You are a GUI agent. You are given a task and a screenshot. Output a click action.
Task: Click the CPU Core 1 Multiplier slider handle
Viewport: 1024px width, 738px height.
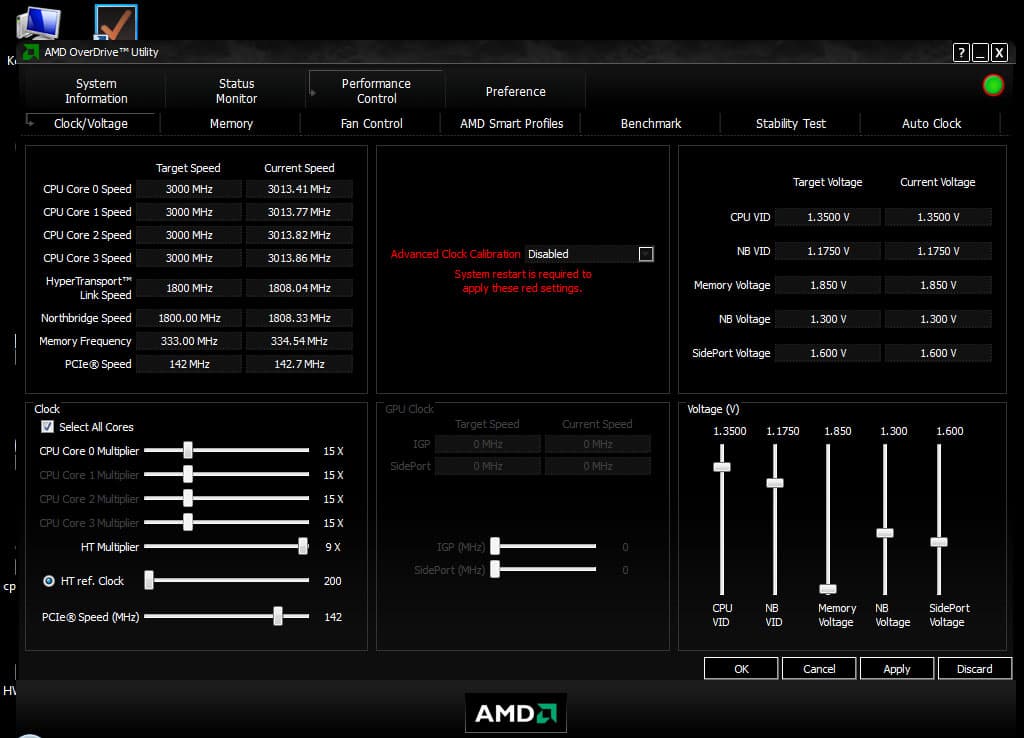tap(188, 473)
